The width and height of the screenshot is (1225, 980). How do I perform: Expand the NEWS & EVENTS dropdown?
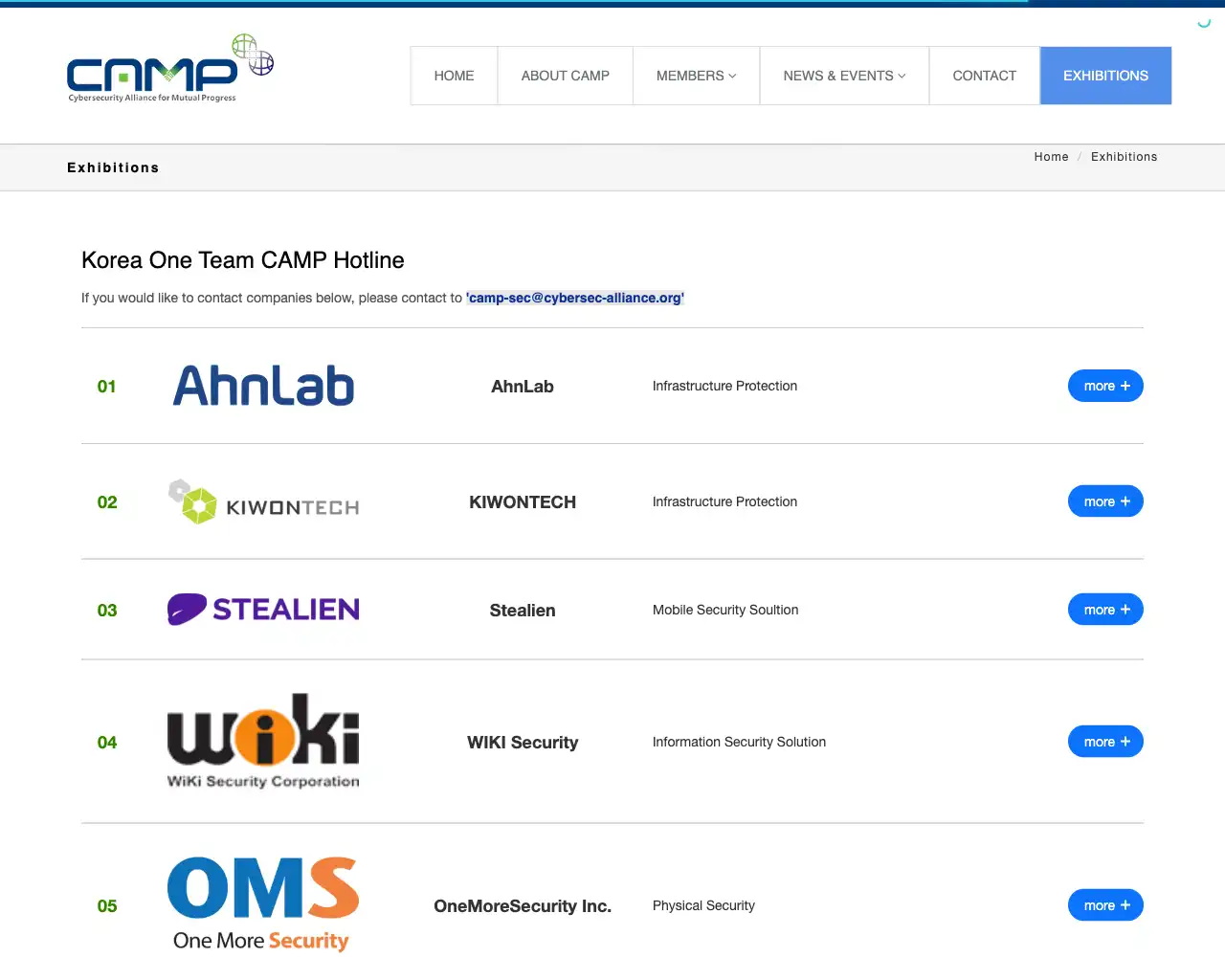[844, 76]
